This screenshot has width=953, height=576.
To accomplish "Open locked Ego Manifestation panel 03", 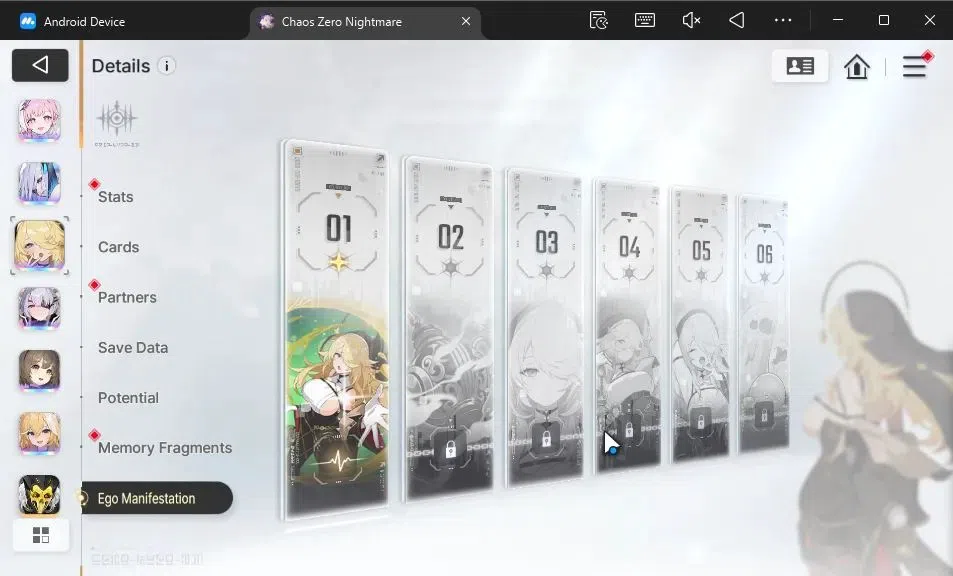I will pyautogui.click(x=545, y=329).
